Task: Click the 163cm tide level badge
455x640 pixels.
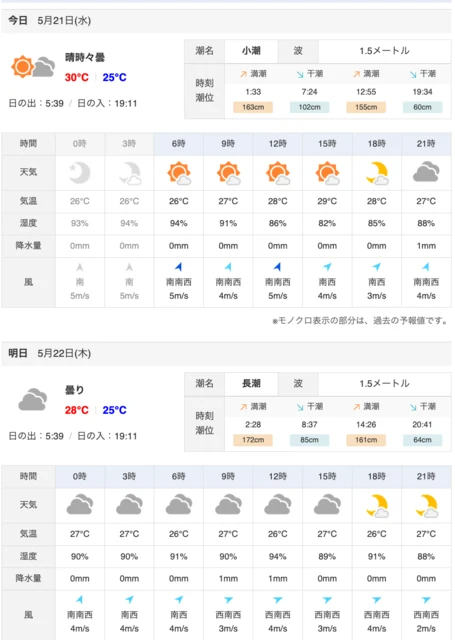Action: 253,107
